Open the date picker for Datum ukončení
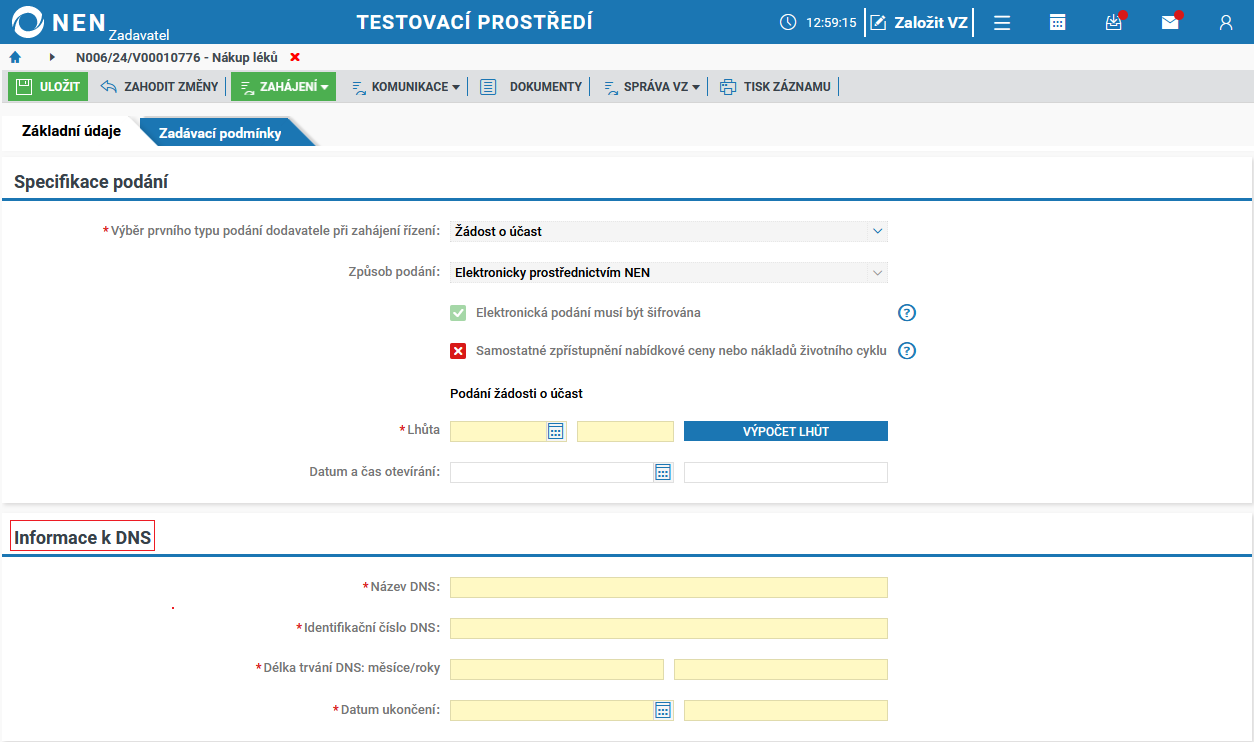Image resolution: width=1254 pixels, height=742 pixels. coord(663,710)
